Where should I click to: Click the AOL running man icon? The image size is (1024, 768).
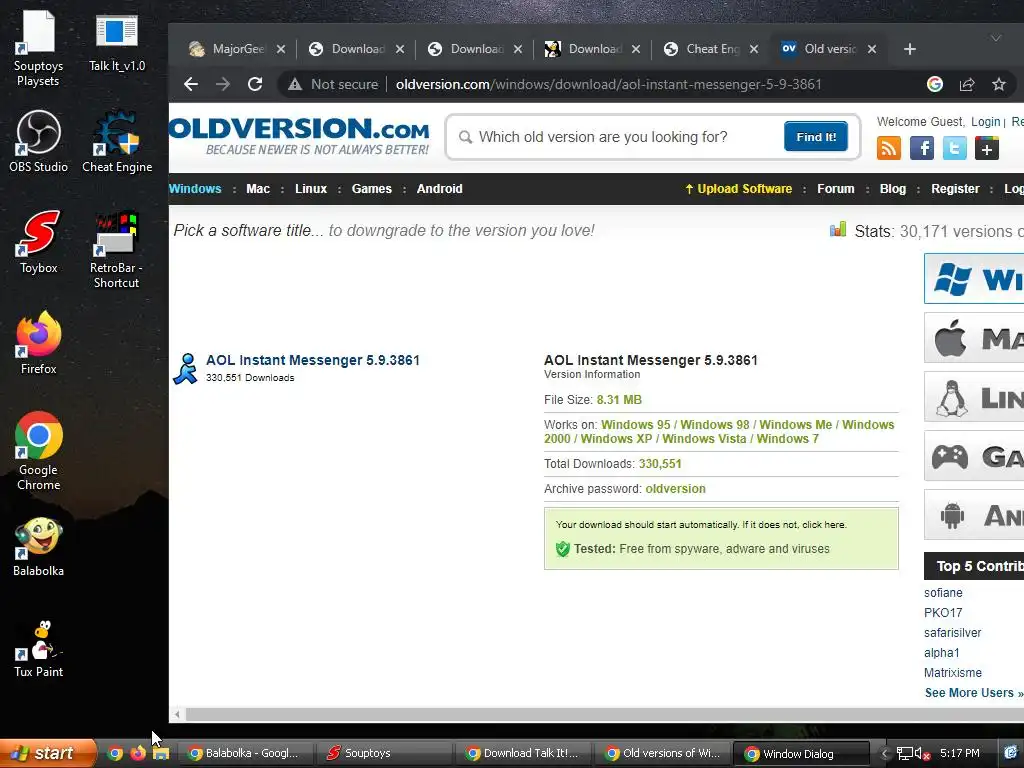185,369
